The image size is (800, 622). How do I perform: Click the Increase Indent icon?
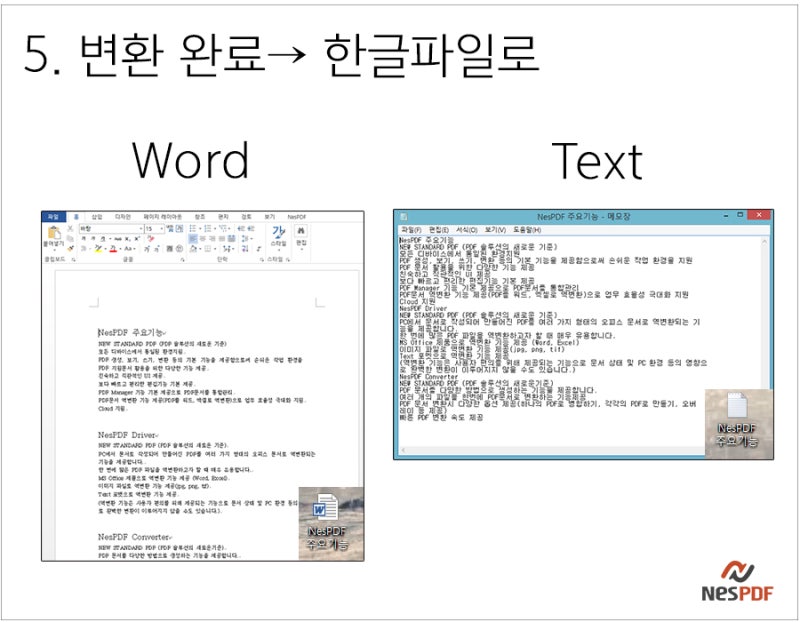251,229
